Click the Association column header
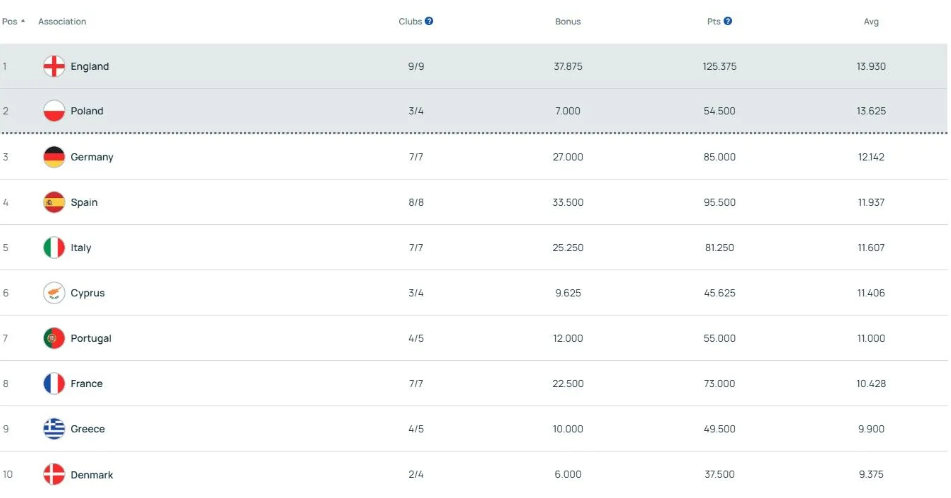 point(62,21)
